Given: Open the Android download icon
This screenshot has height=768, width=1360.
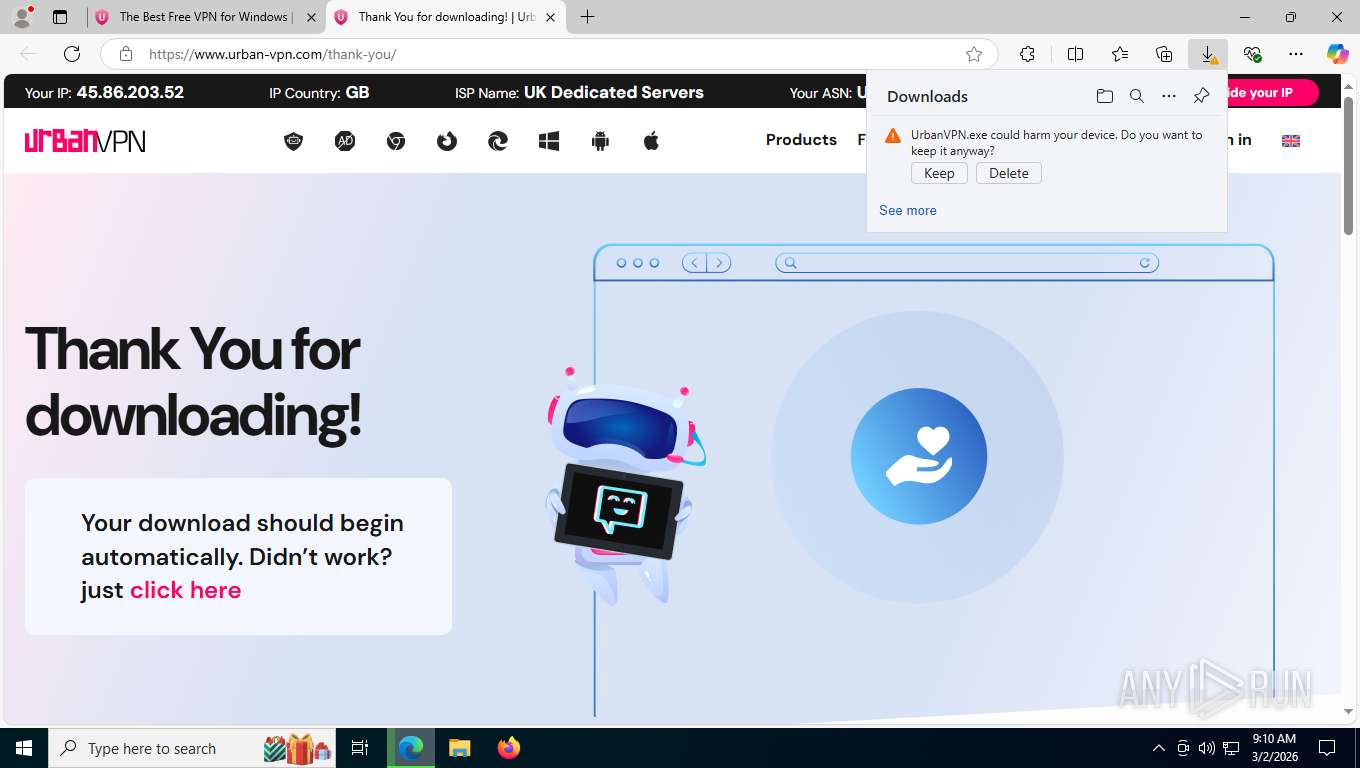Looking at the screenshot, I should pyautogui.click(x=600, y=141).
